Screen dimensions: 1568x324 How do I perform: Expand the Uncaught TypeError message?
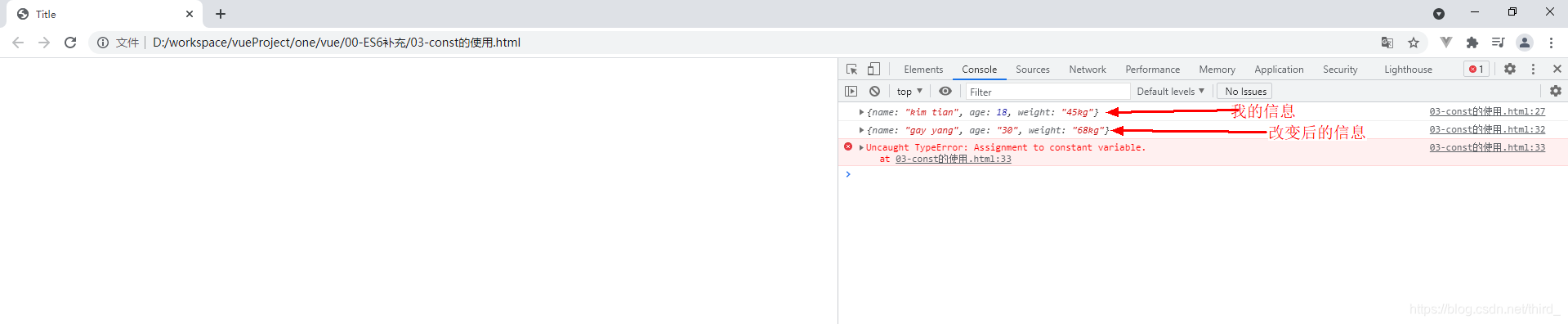[x=861, y=148]
